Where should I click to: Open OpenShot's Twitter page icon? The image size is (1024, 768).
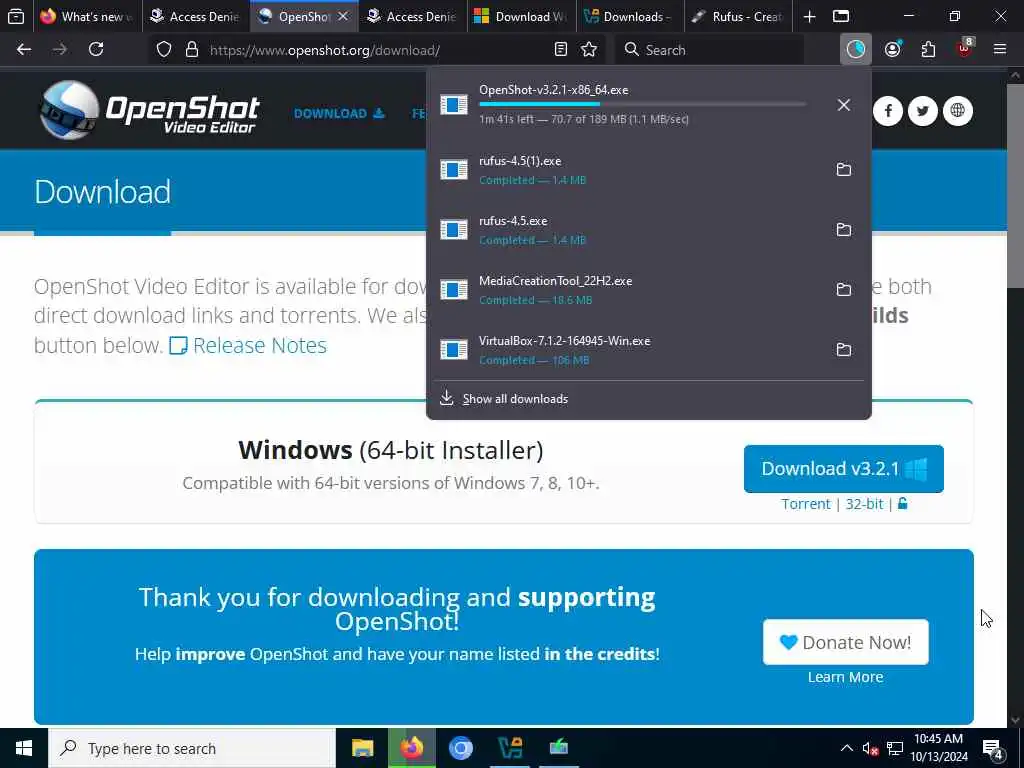pyautogui.click(x=923, y=111)
